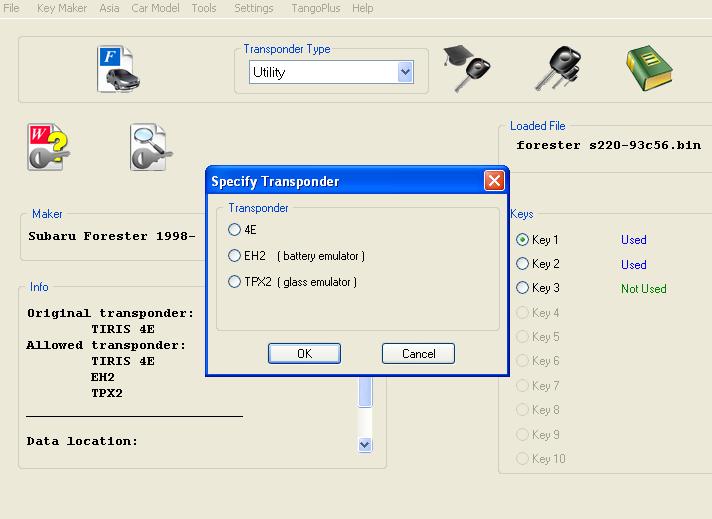Open the TangoPlus menu

[x=316, y=8]
